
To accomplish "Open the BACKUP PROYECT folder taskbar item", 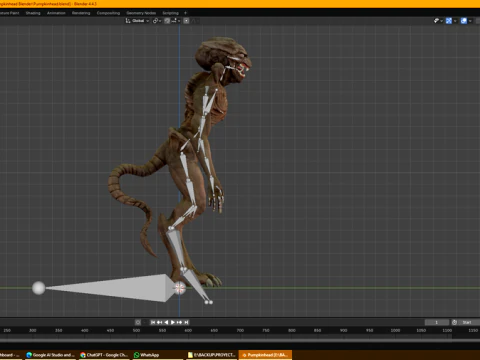I will point(212,355).
